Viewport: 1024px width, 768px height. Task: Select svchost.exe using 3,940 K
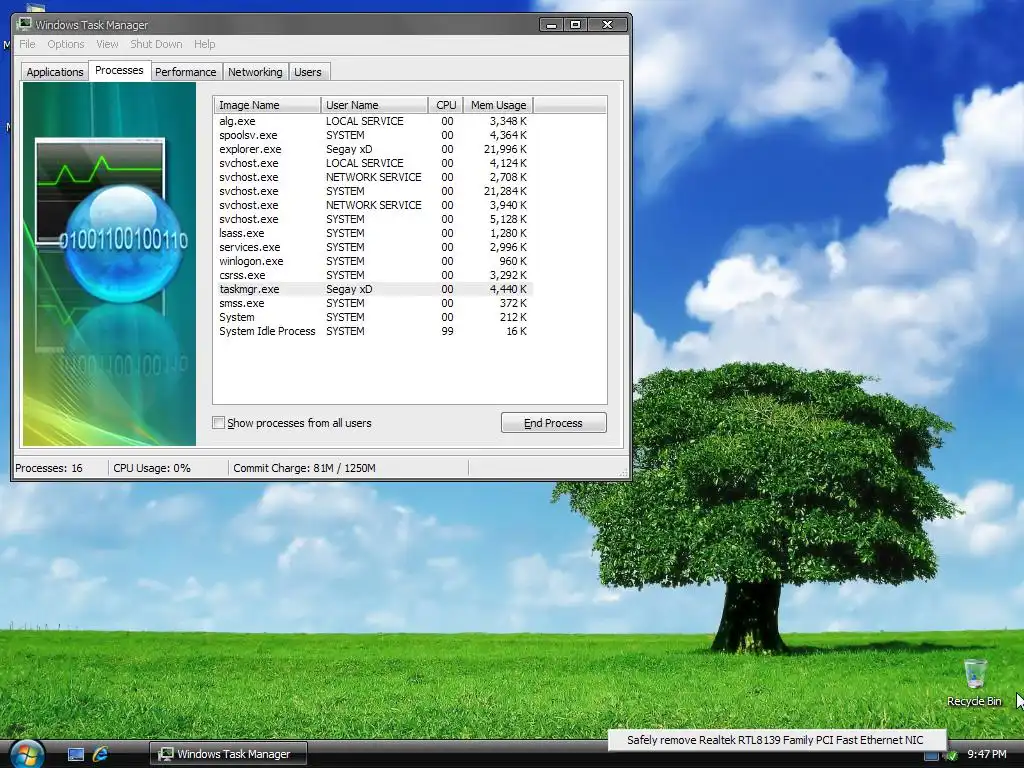tap(374, 205)
